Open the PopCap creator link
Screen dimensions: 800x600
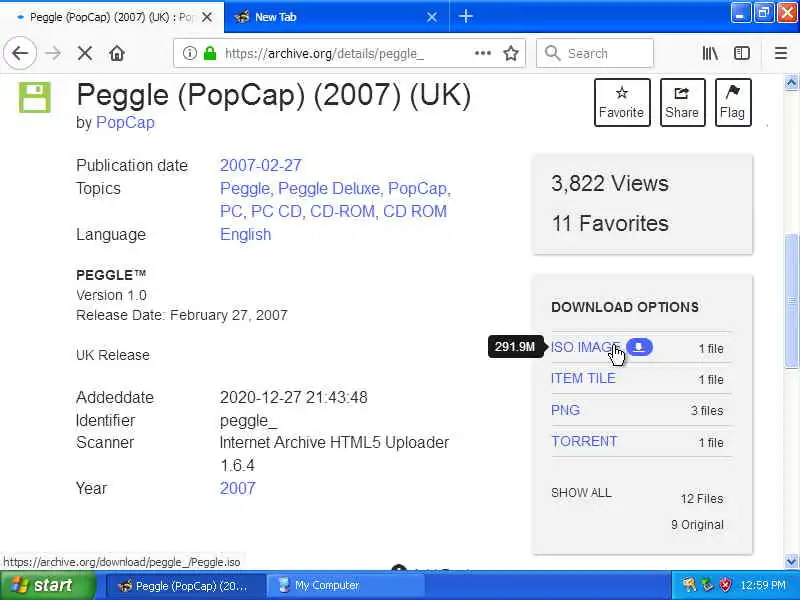pos(125,122)
